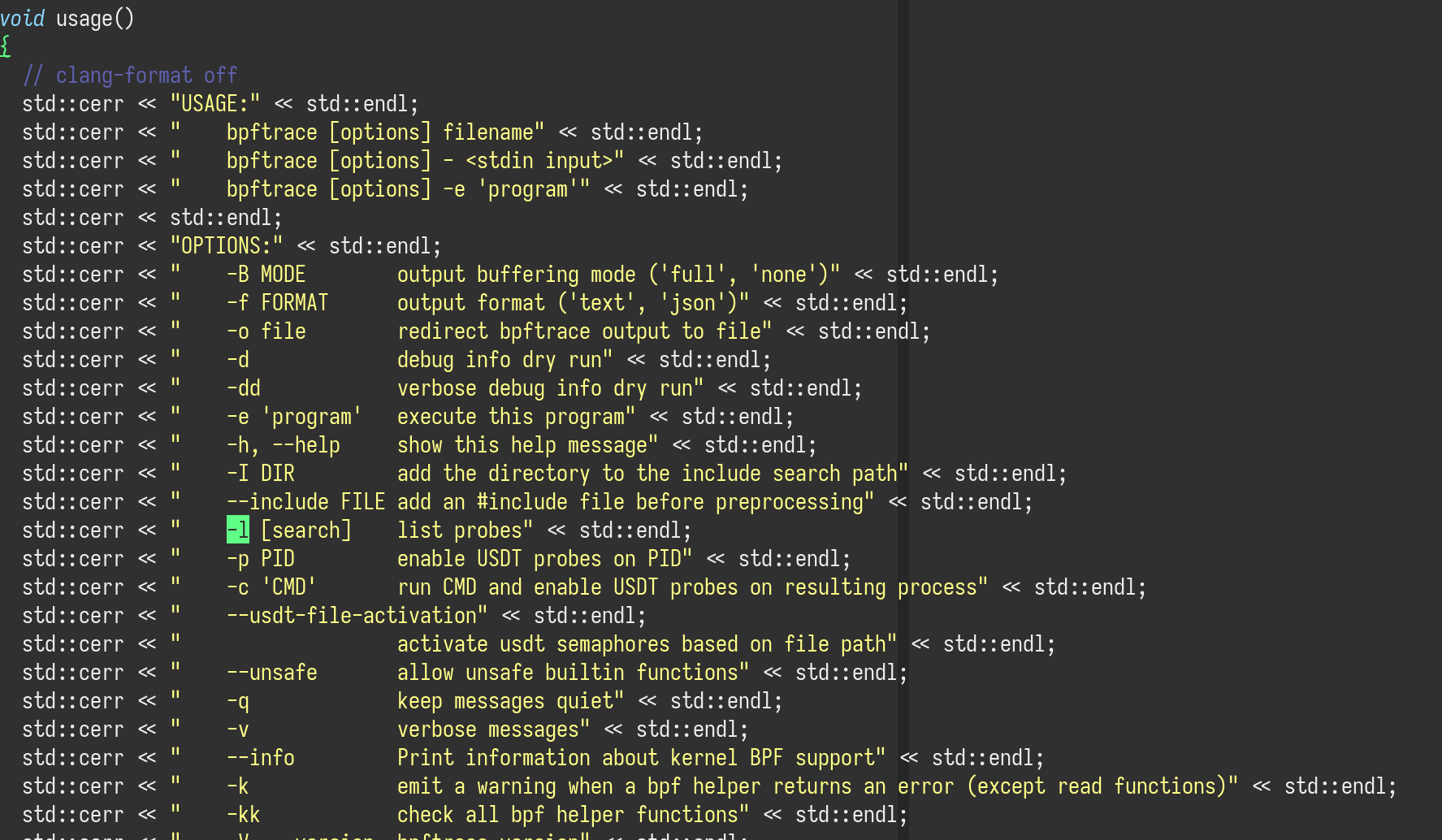The image size is (1442, 840).
Task: Click the '--info' option text
Action: pyautogui.click(x=260, y=758)
